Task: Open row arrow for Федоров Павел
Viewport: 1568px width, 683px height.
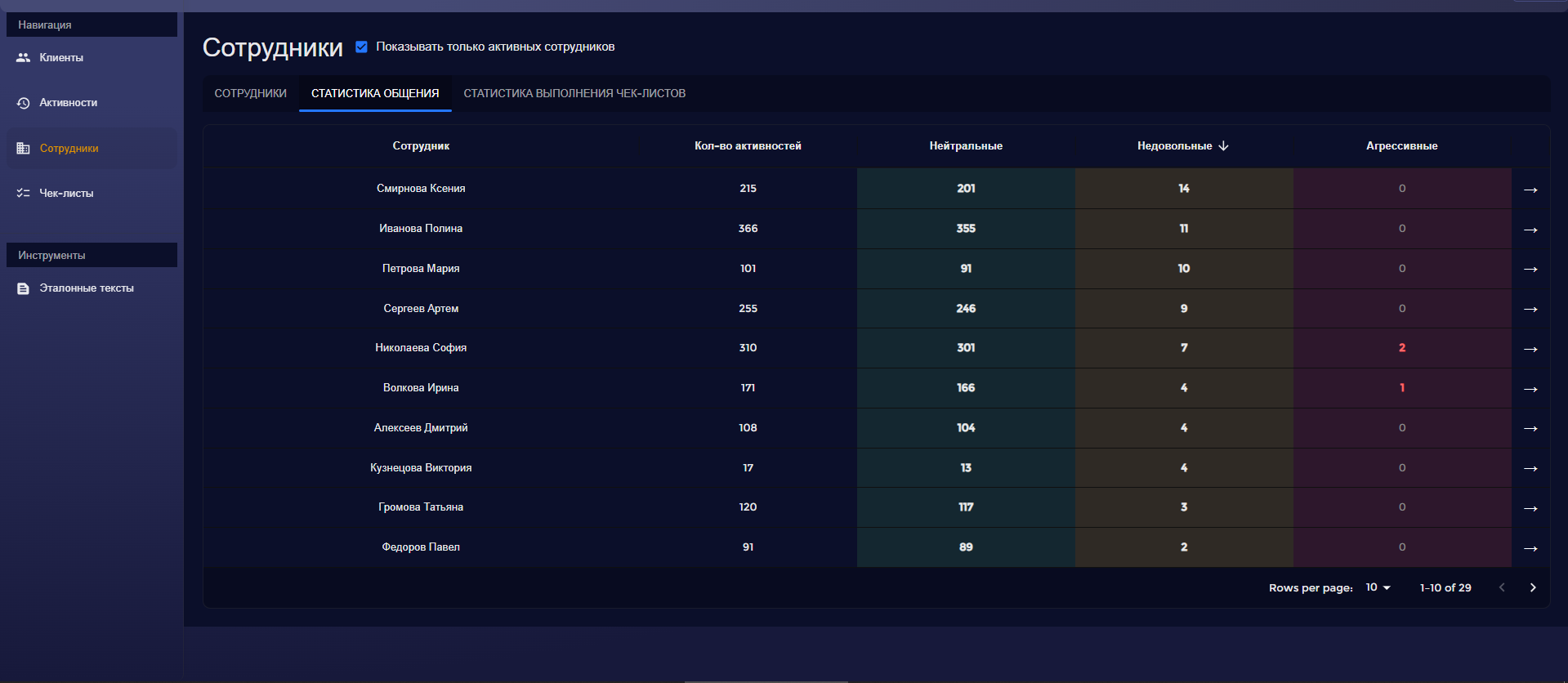Action: click(x=1530, y=548)
